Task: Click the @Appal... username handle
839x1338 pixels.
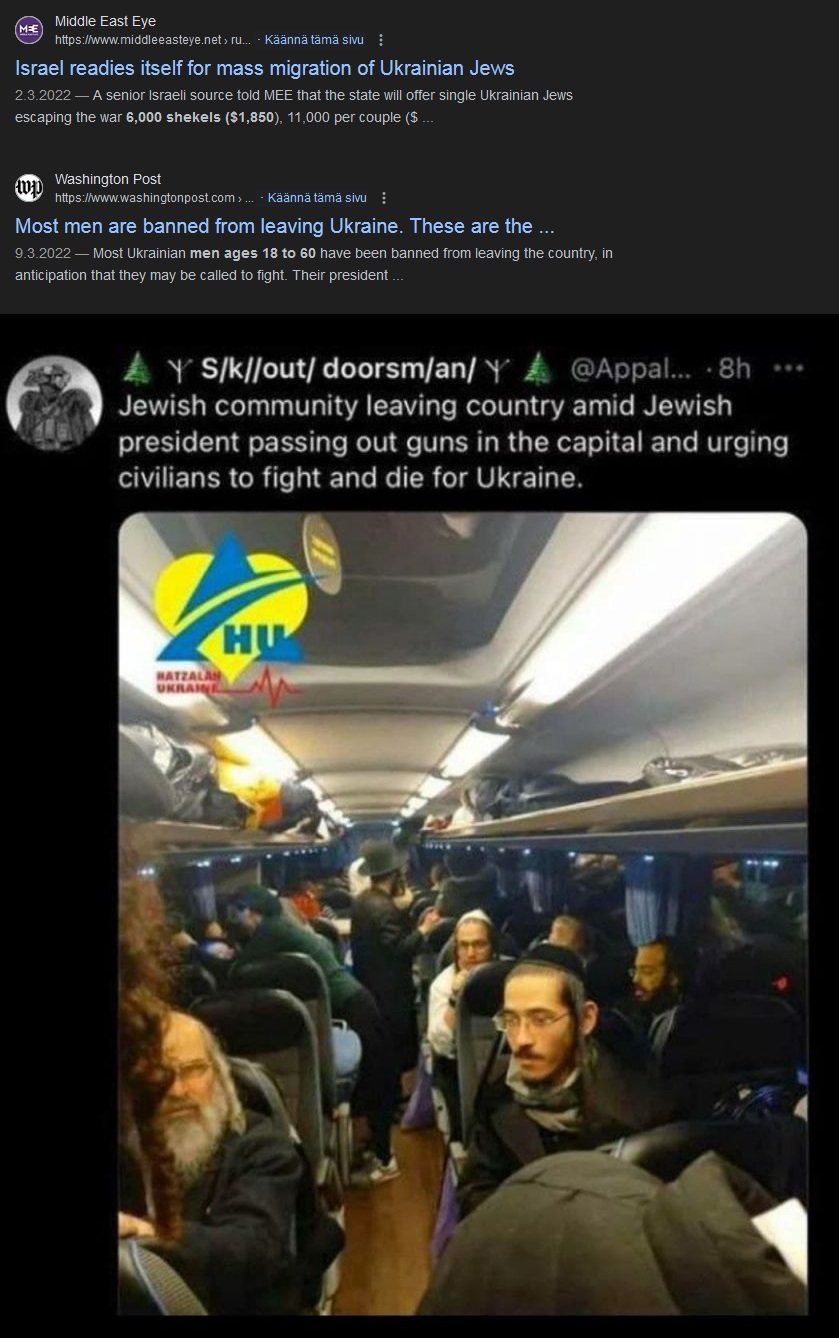Action: click(629, 369)
